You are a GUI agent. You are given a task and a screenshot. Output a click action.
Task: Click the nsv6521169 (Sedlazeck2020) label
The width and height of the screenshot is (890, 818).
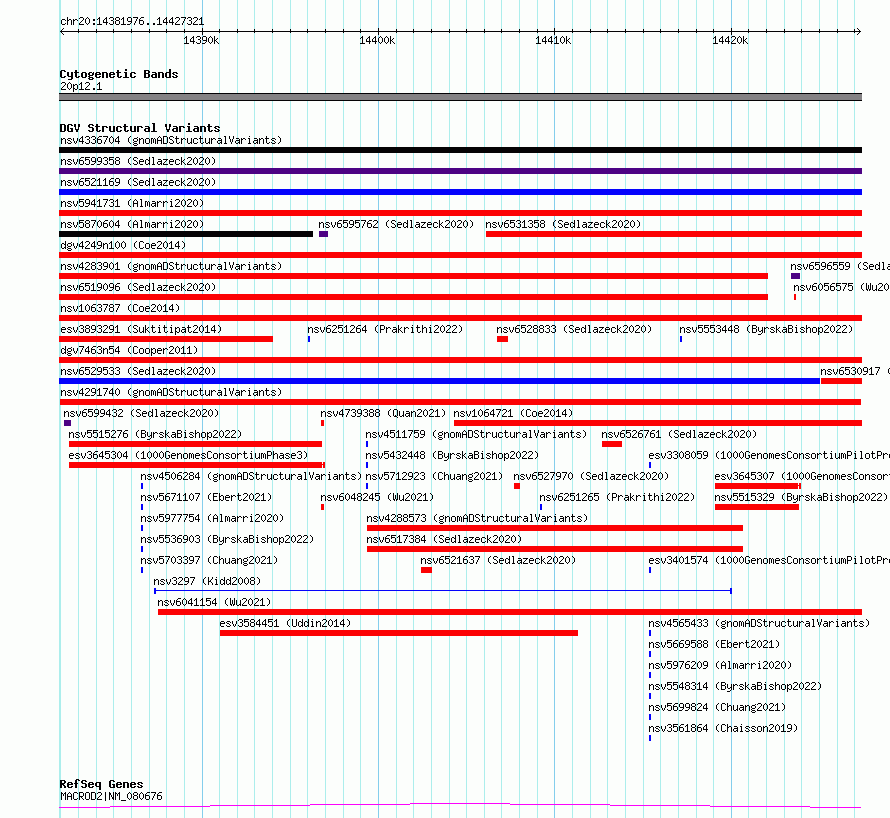pos(138,182)
